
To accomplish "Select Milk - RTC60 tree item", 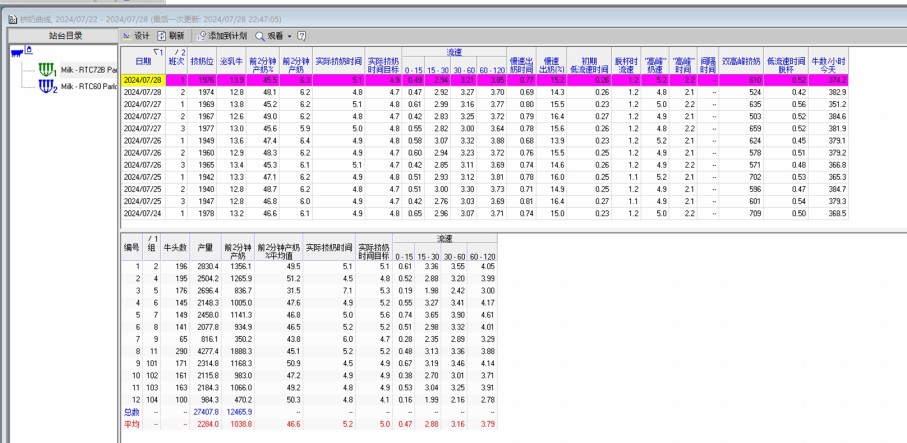I will [88, 87].
